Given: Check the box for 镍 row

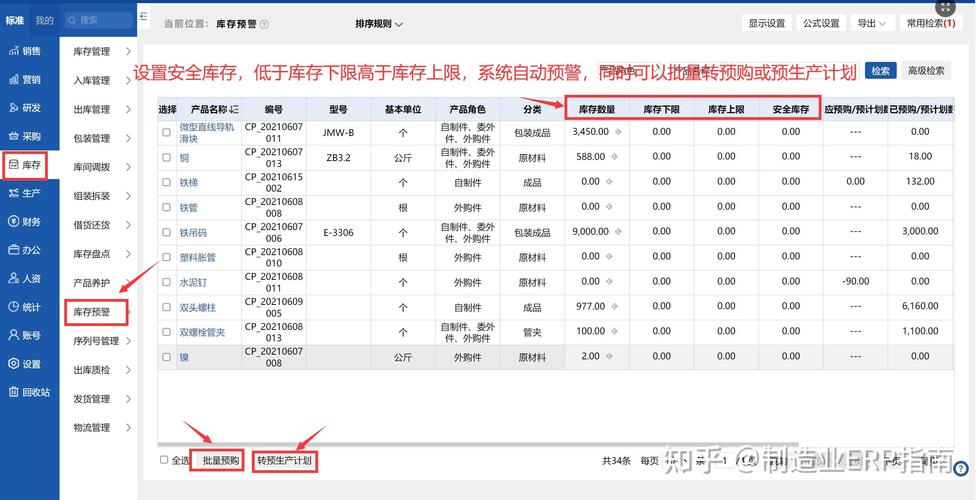Looking at the screenshot, I should pos(166,357).
